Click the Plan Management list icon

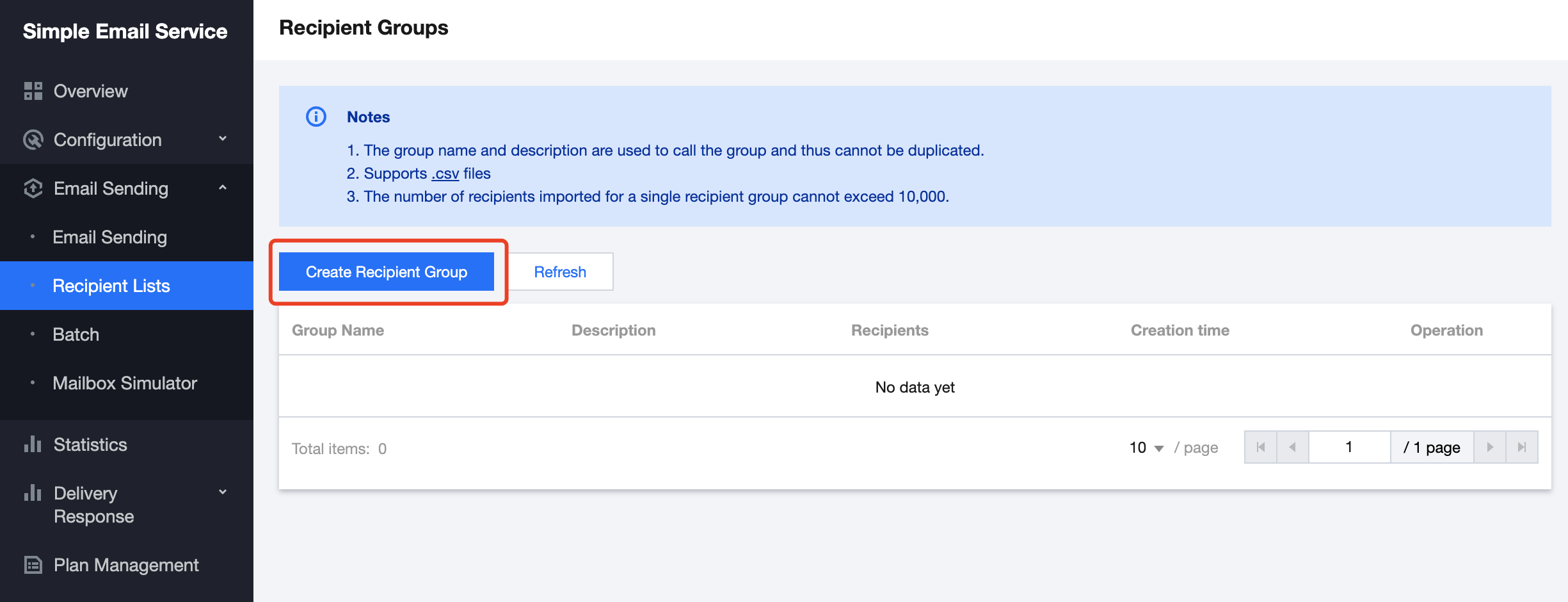coord(33,565)
